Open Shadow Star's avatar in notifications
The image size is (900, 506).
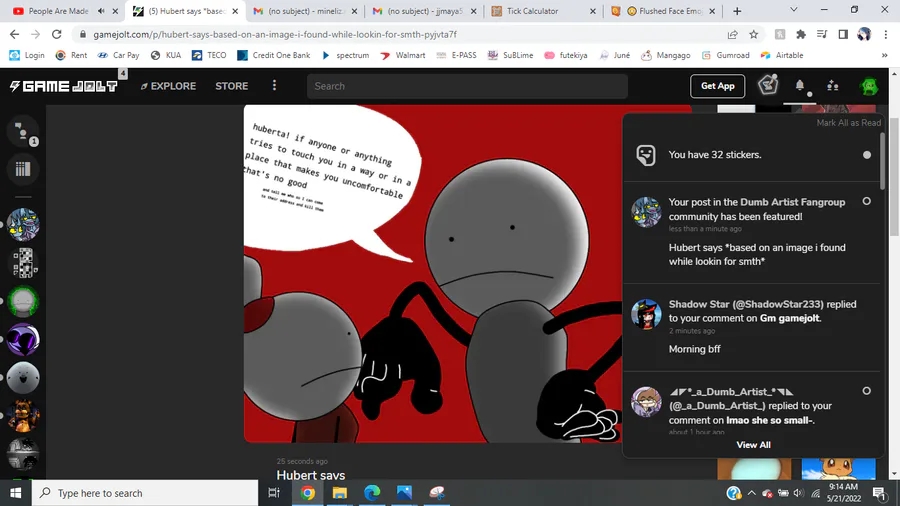[646, 314]
